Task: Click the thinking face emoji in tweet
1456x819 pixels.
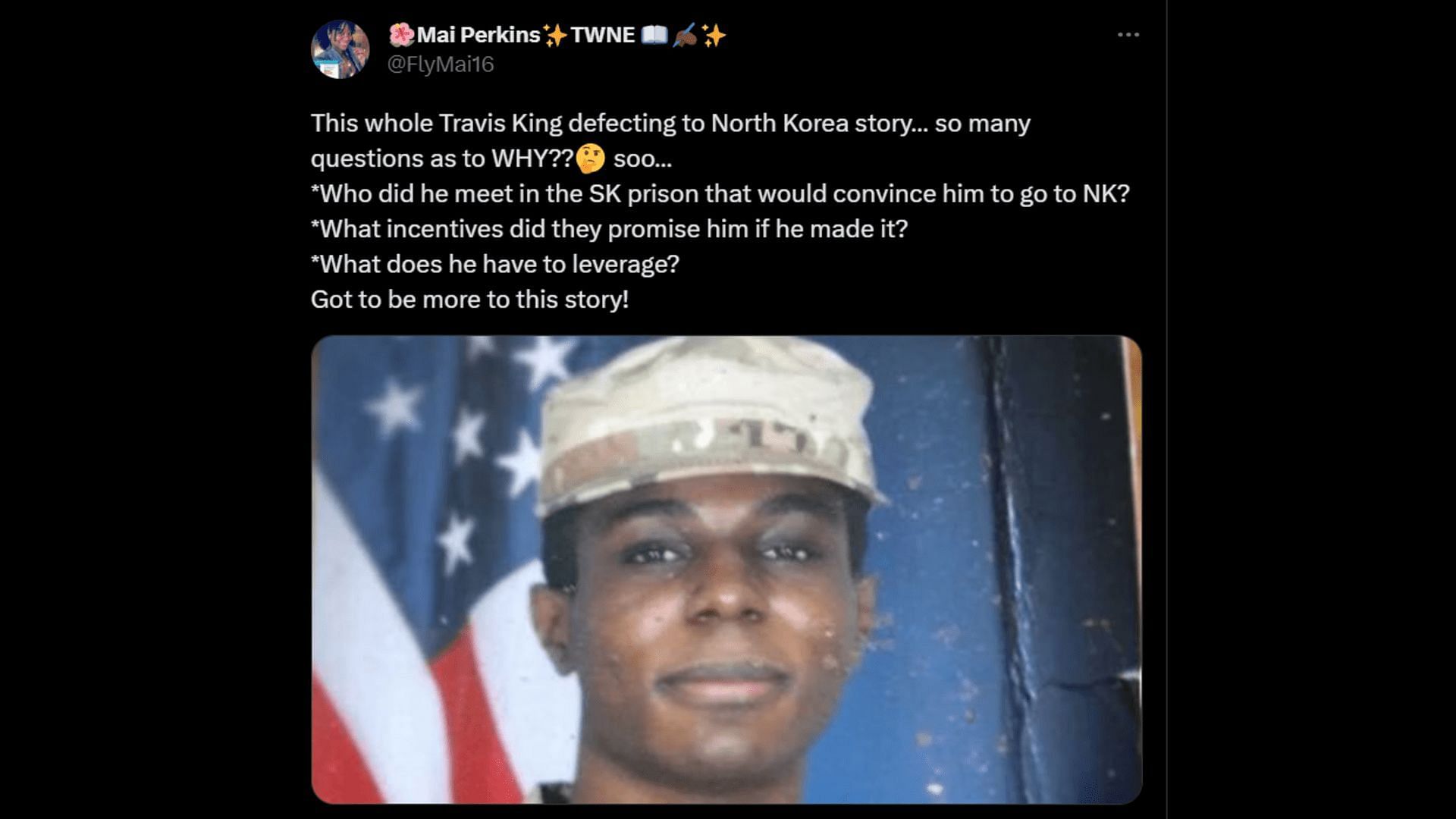Action: (x=591, y=158)
